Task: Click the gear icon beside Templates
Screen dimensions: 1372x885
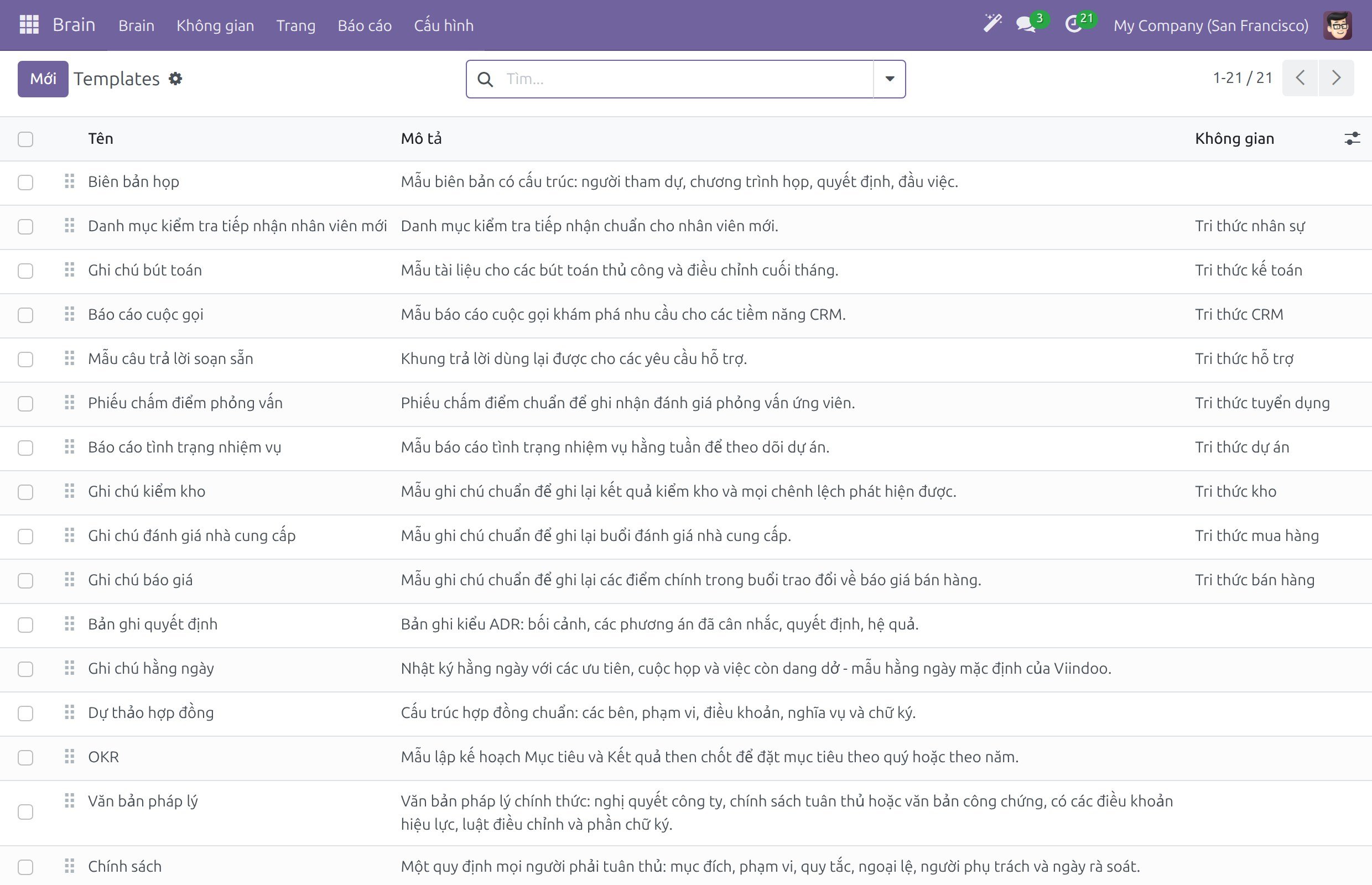Action: click(175, 79)
